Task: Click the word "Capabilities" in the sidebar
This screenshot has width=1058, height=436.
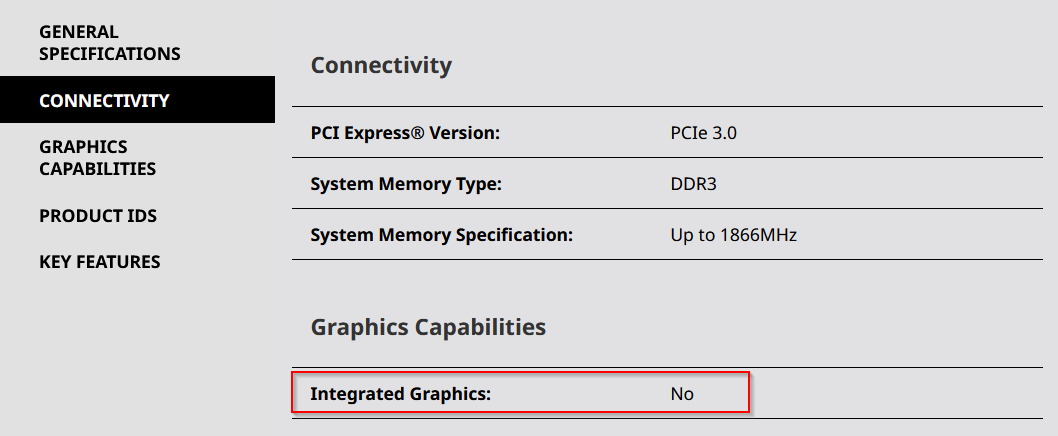Action: coord(98,169)
